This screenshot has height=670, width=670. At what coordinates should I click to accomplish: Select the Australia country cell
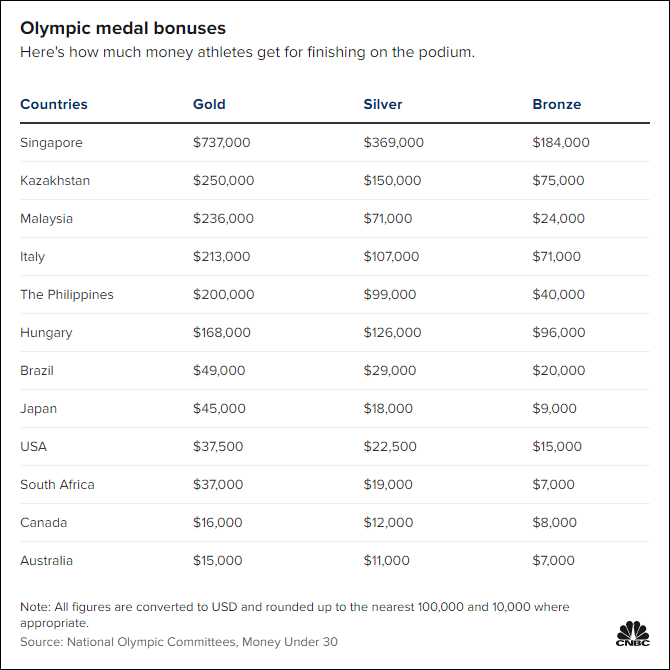coord(47,561)
